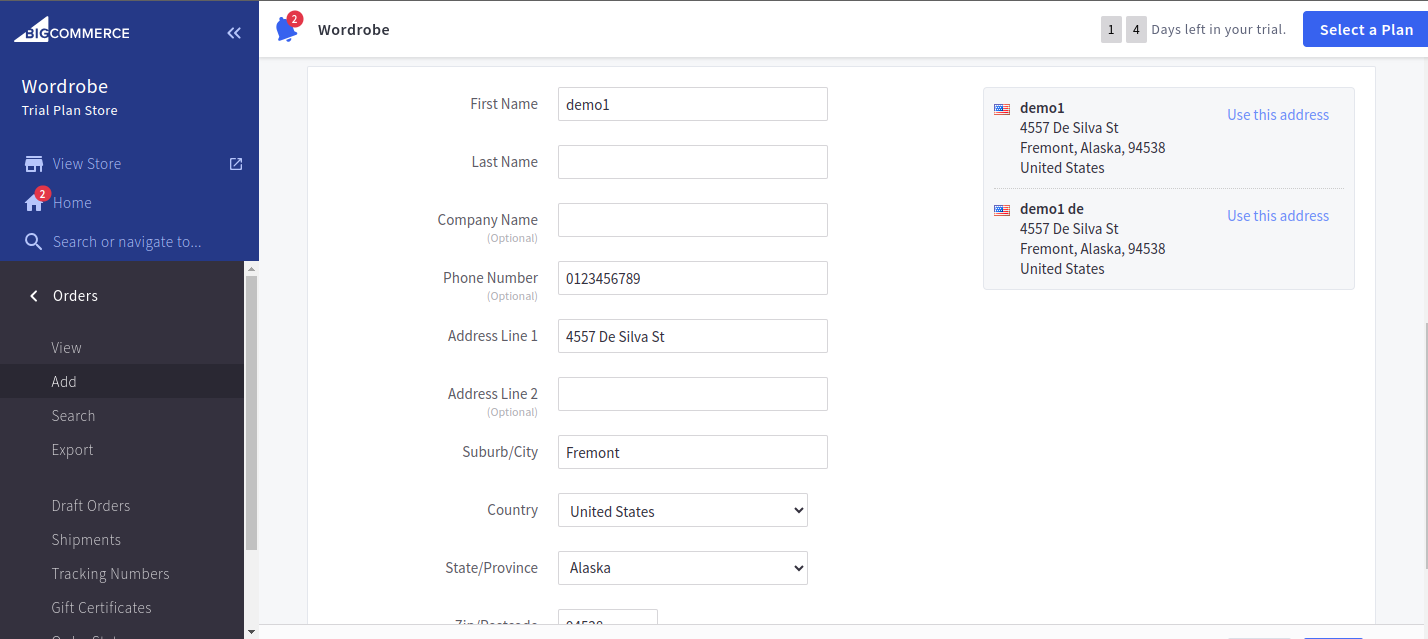Viewport: 1428px width, 639px height.
Task: Click the Company Name field
Action: click(693, 220)
